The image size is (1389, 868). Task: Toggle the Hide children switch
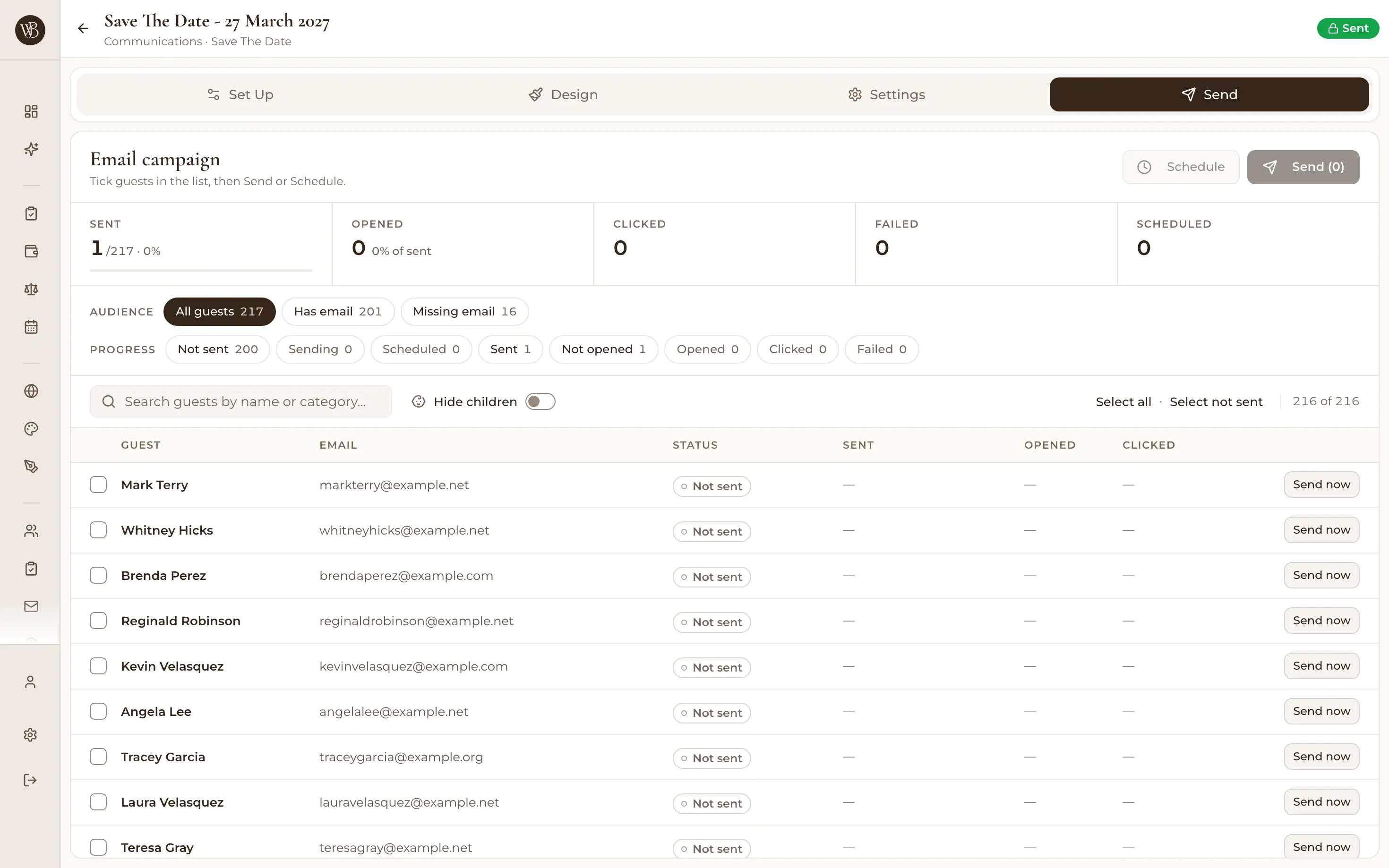pos(540,401)
